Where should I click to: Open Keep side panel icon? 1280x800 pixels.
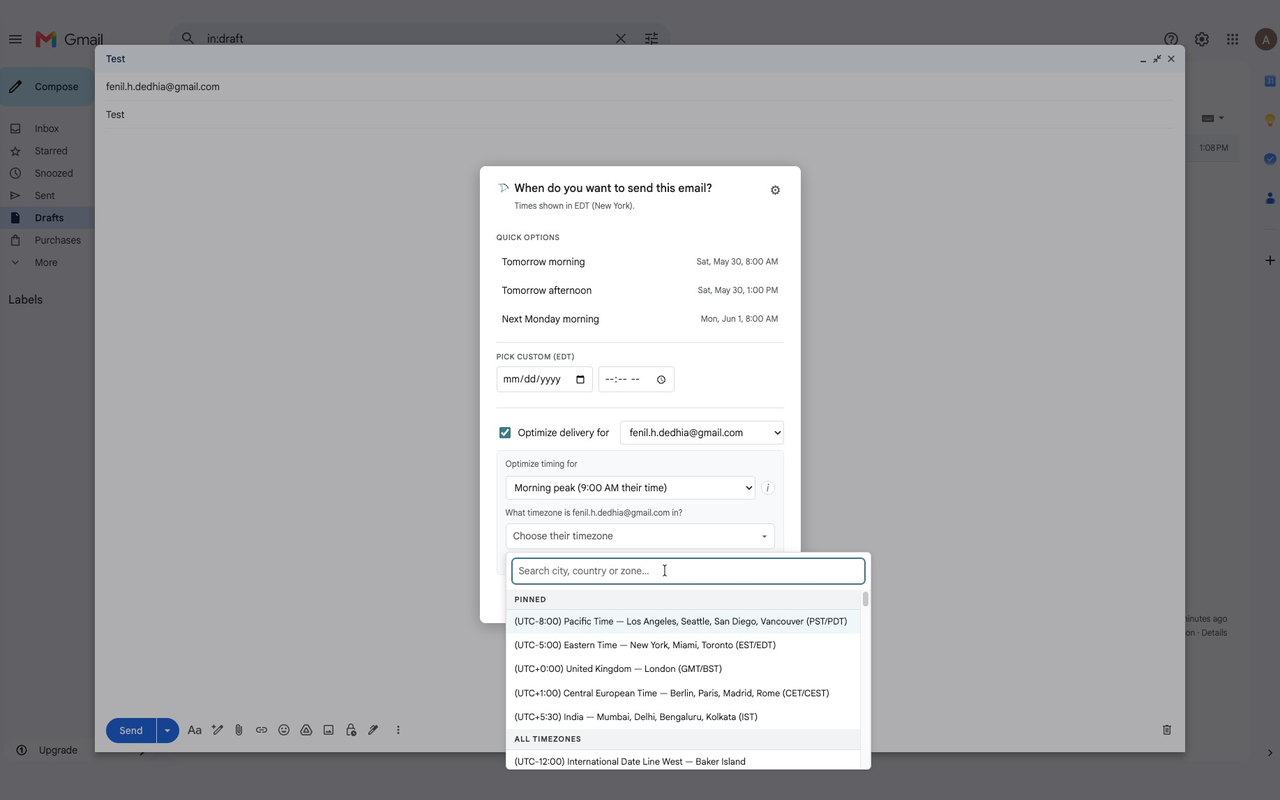1270,119
